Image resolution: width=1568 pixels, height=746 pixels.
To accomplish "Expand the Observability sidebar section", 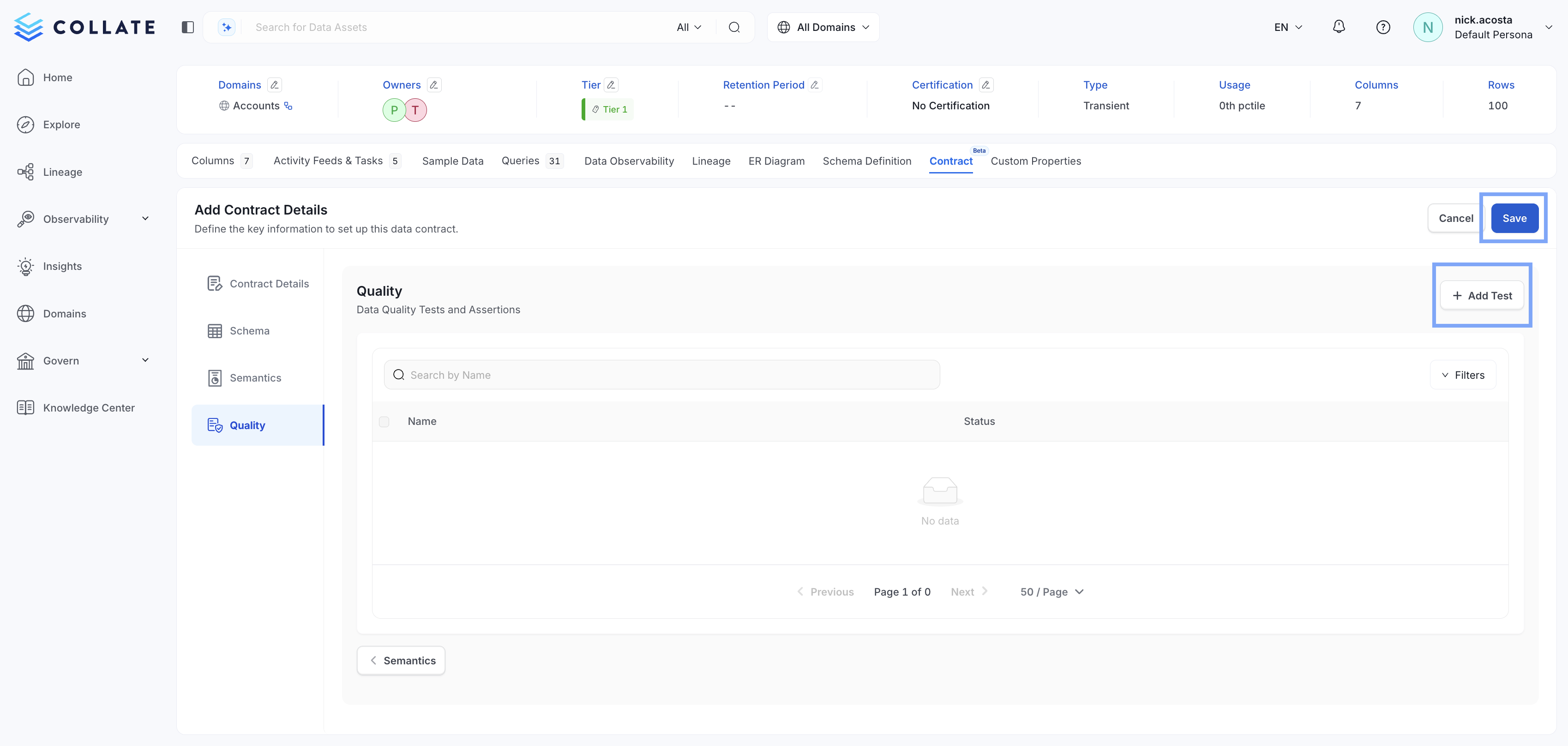I will click(x=145, y=218).
